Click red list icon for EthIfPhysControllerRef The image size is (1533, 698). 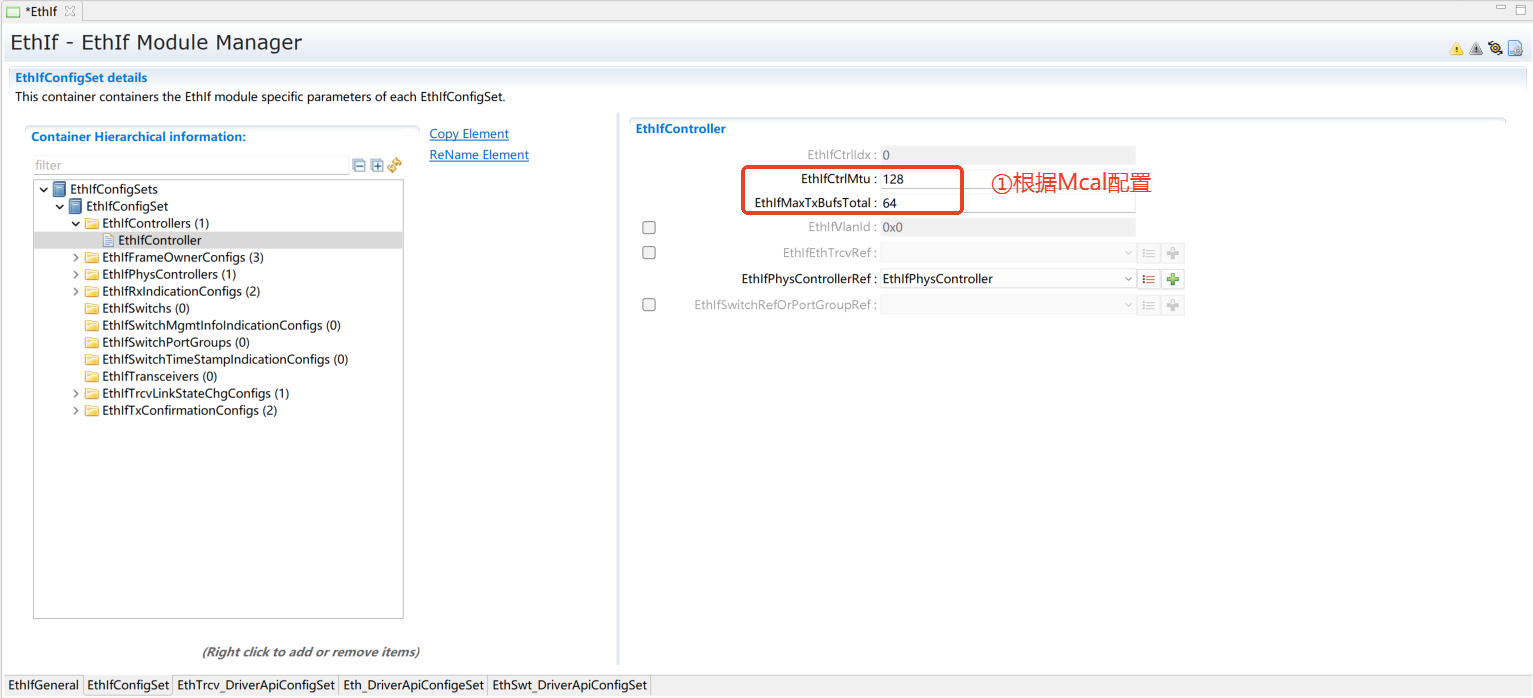click(1149, 279)
